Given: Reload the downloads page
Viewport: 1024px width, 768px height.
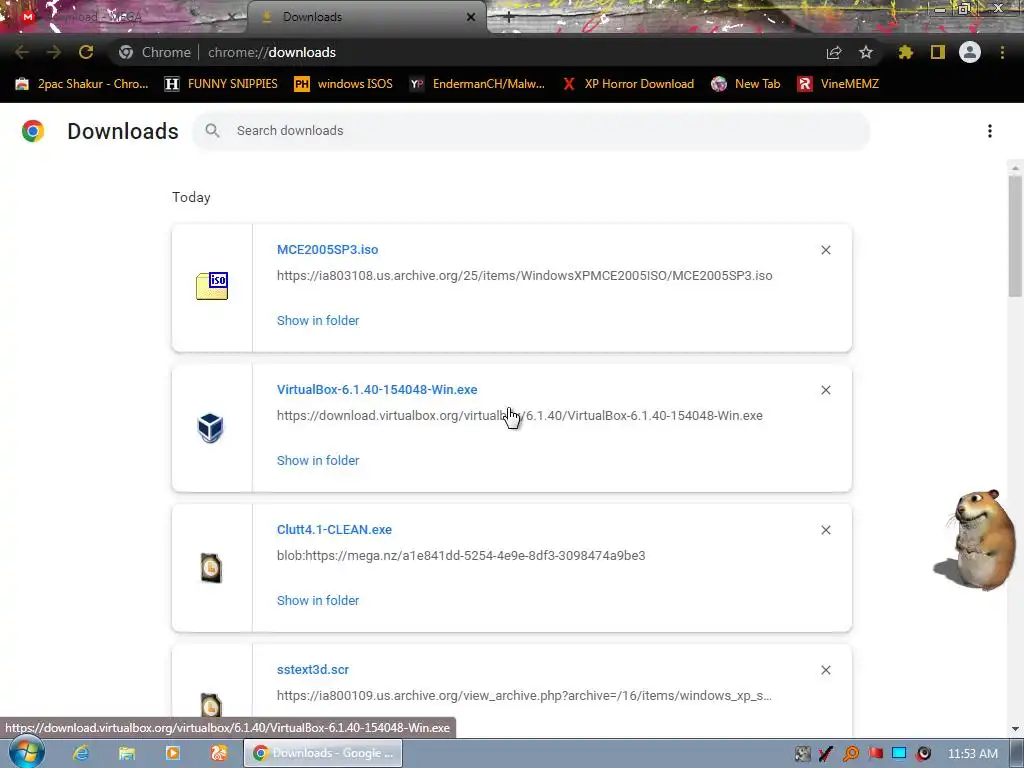Looking at the screenshot, I should [x=86, y=52].
